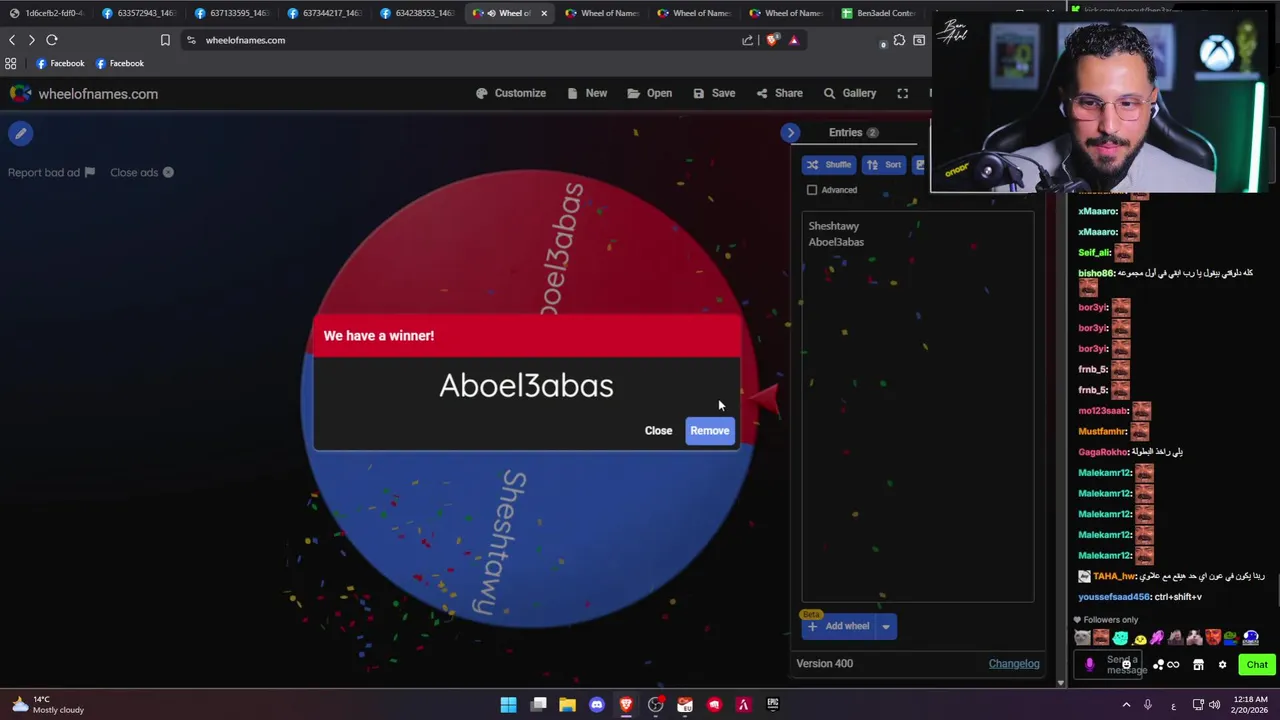Screen dimensions: 1280x720
Task: Enable the Advanced checkbox
Action: [812, 190]
